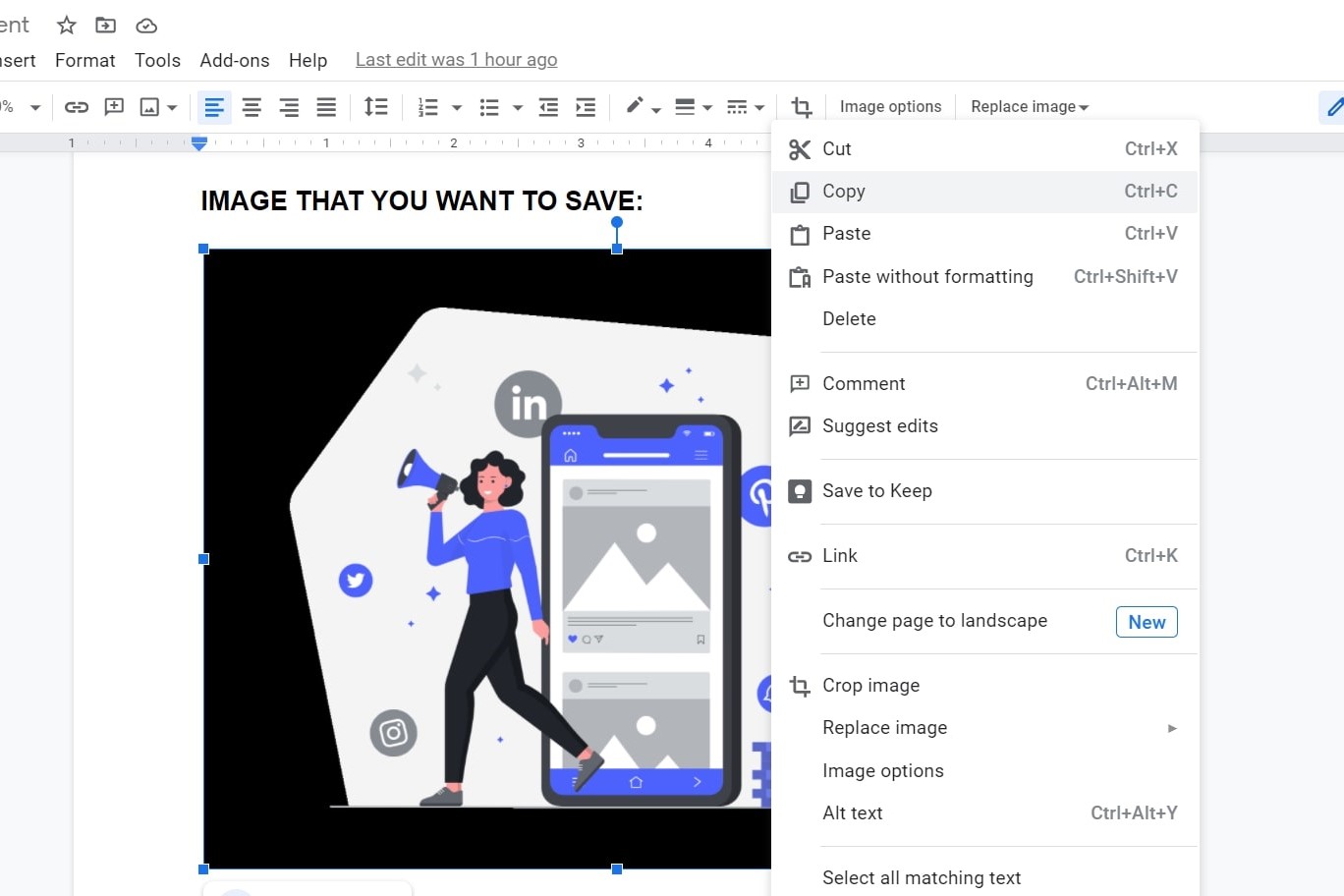1344x896 pixels.
Task: Open the 'Last edit was 1 hour ago' link
Action: (456, 60)
